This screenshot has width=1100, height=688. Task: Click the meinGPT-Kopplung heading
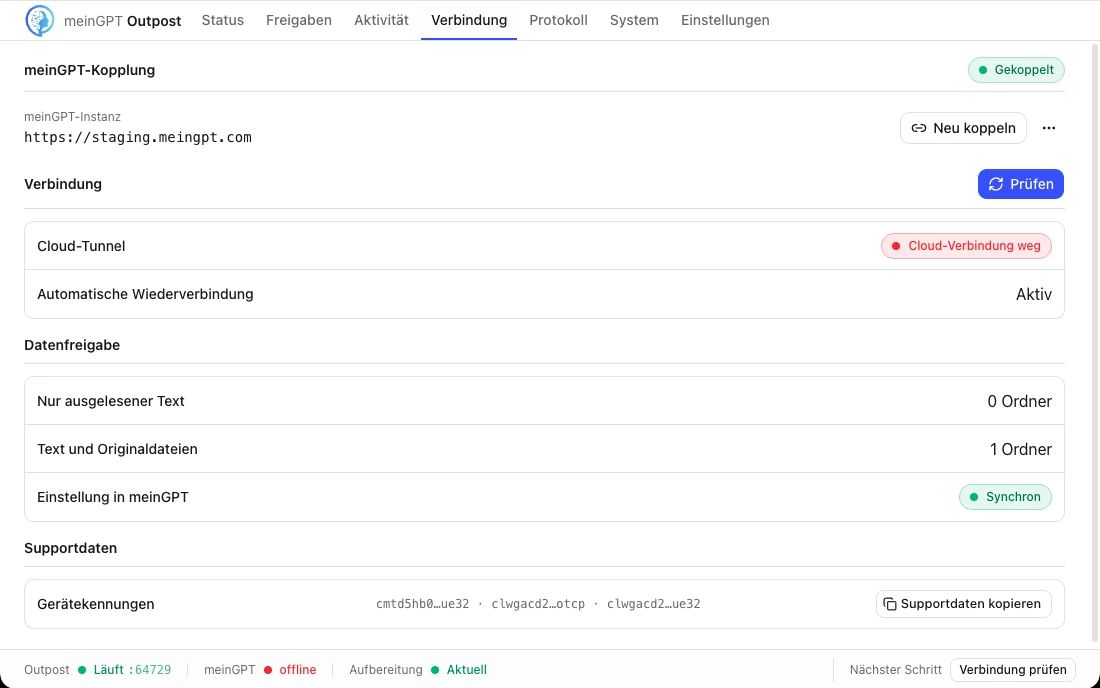90,70
